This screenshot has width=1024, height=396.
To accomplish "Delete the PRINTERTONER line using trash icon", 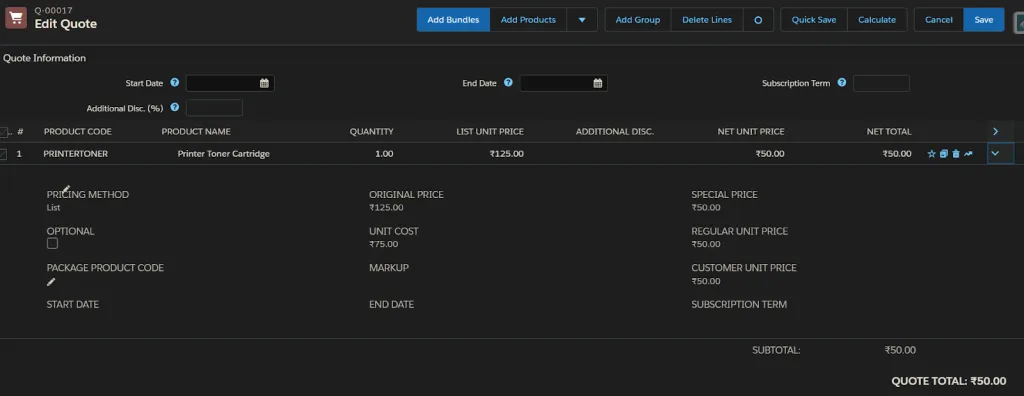I will point(956,154).
